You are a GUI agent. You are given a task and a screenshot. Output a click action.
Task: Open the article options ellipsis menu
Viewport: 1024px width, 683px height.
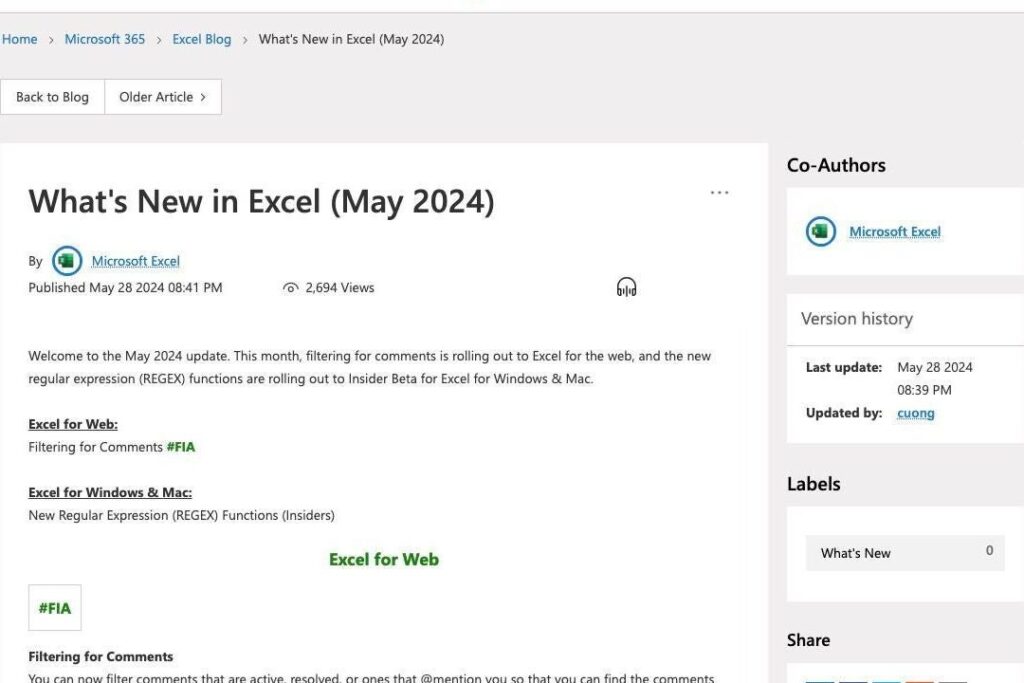coord(719,193)
